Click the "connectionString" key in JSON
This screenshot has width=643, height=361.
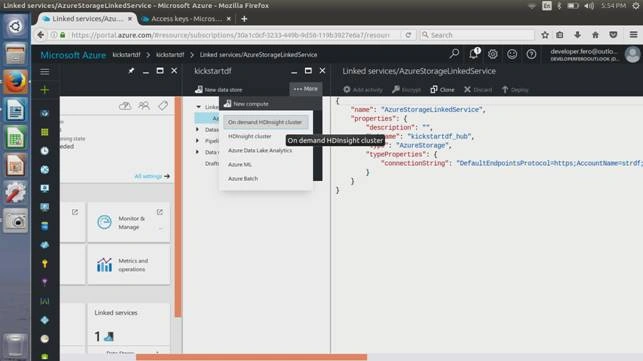tap(414, 163)
